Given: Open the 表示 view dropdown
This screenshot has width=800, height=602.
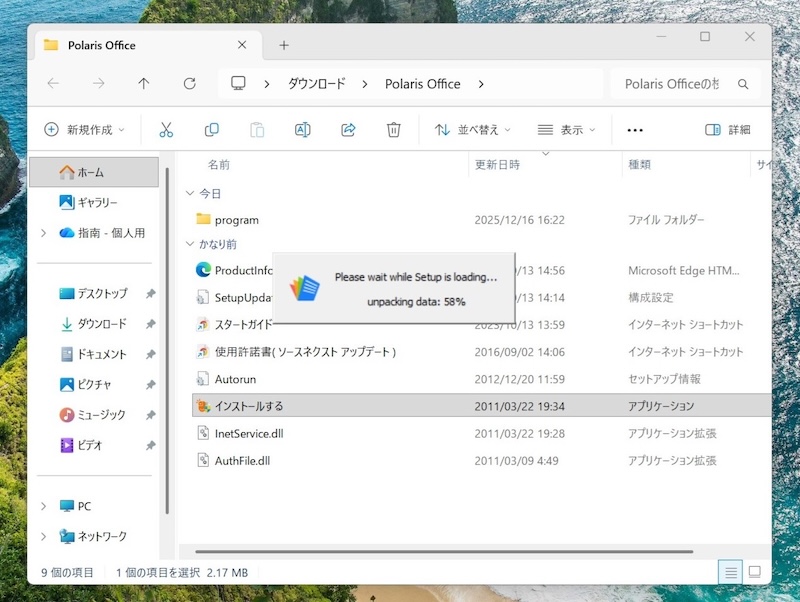Looking at the screenshot, I should pos(566,130).
